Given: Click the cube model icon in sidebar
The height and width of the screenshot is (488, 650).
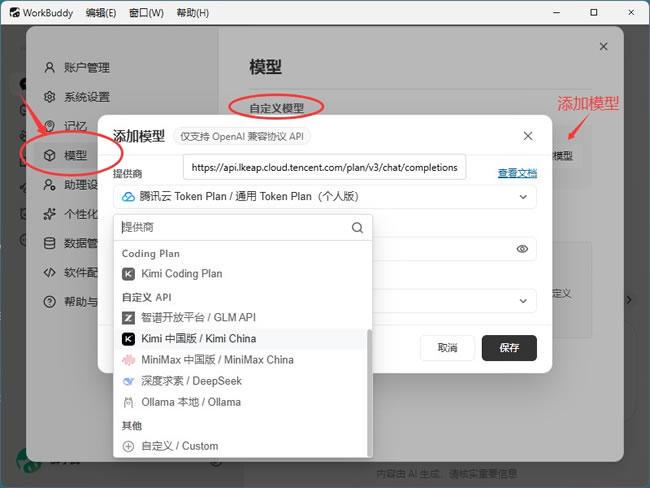Looking at the screenshot, I should (x=50, y=155).
